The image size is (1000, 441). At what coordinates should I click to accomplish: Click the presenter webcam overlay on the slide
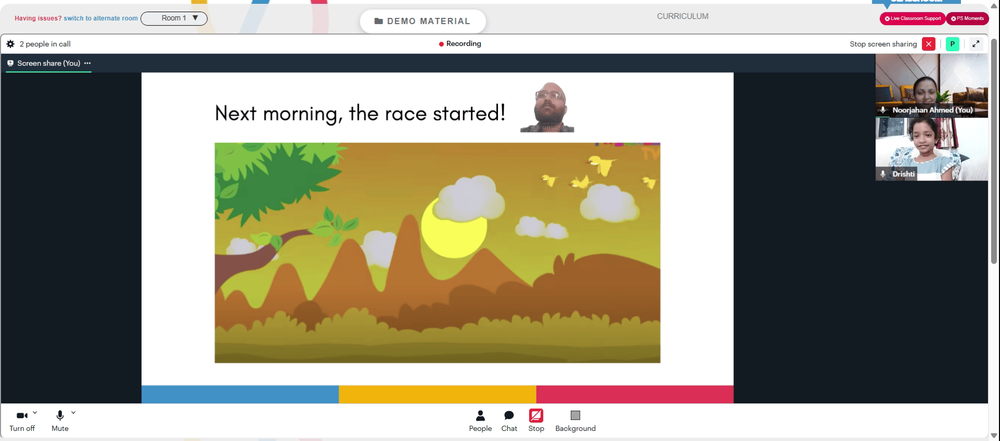pyautogui.click(x=547, y=107)
